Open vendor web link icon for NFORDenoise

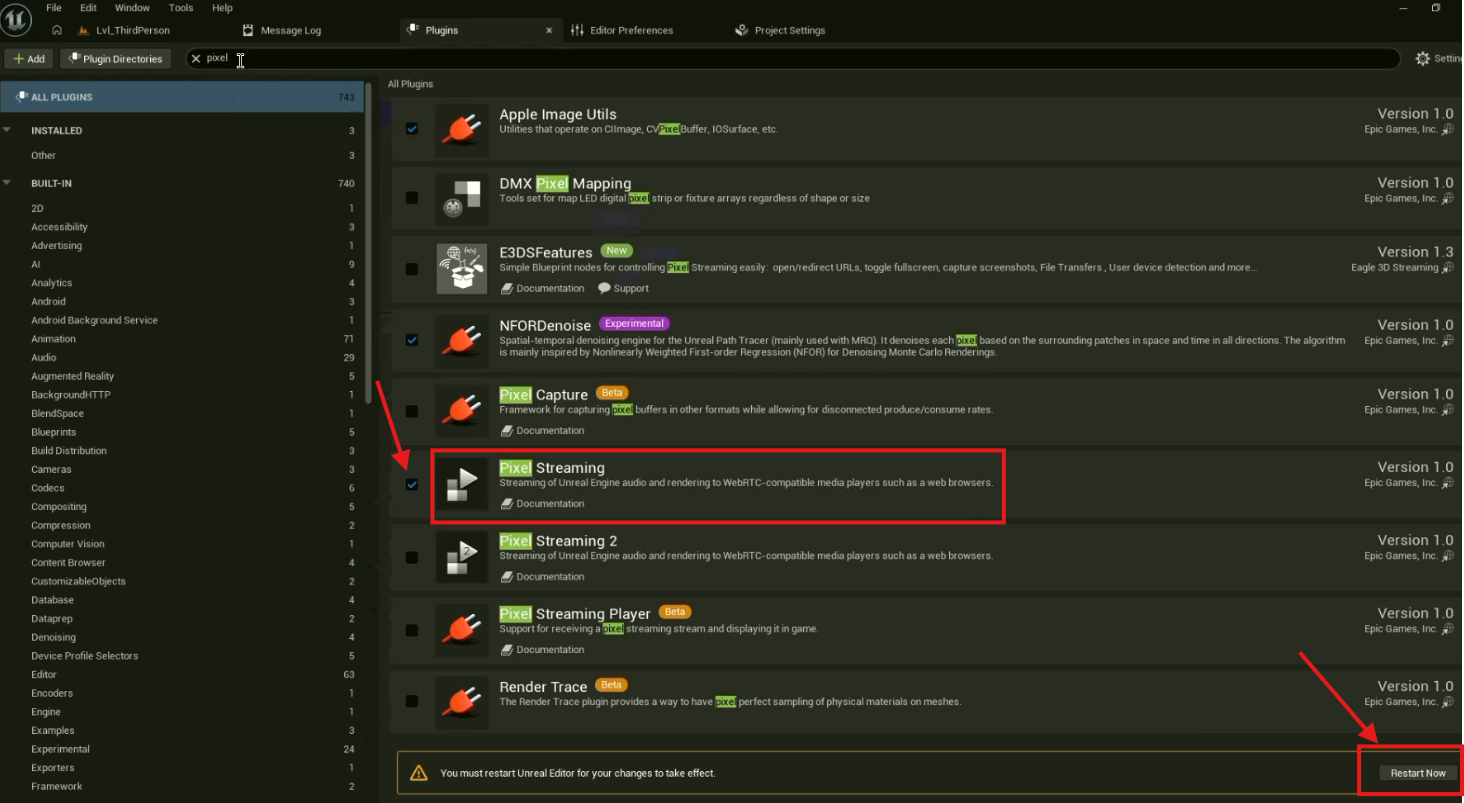pyautogui.click(x=1447, y=340)
